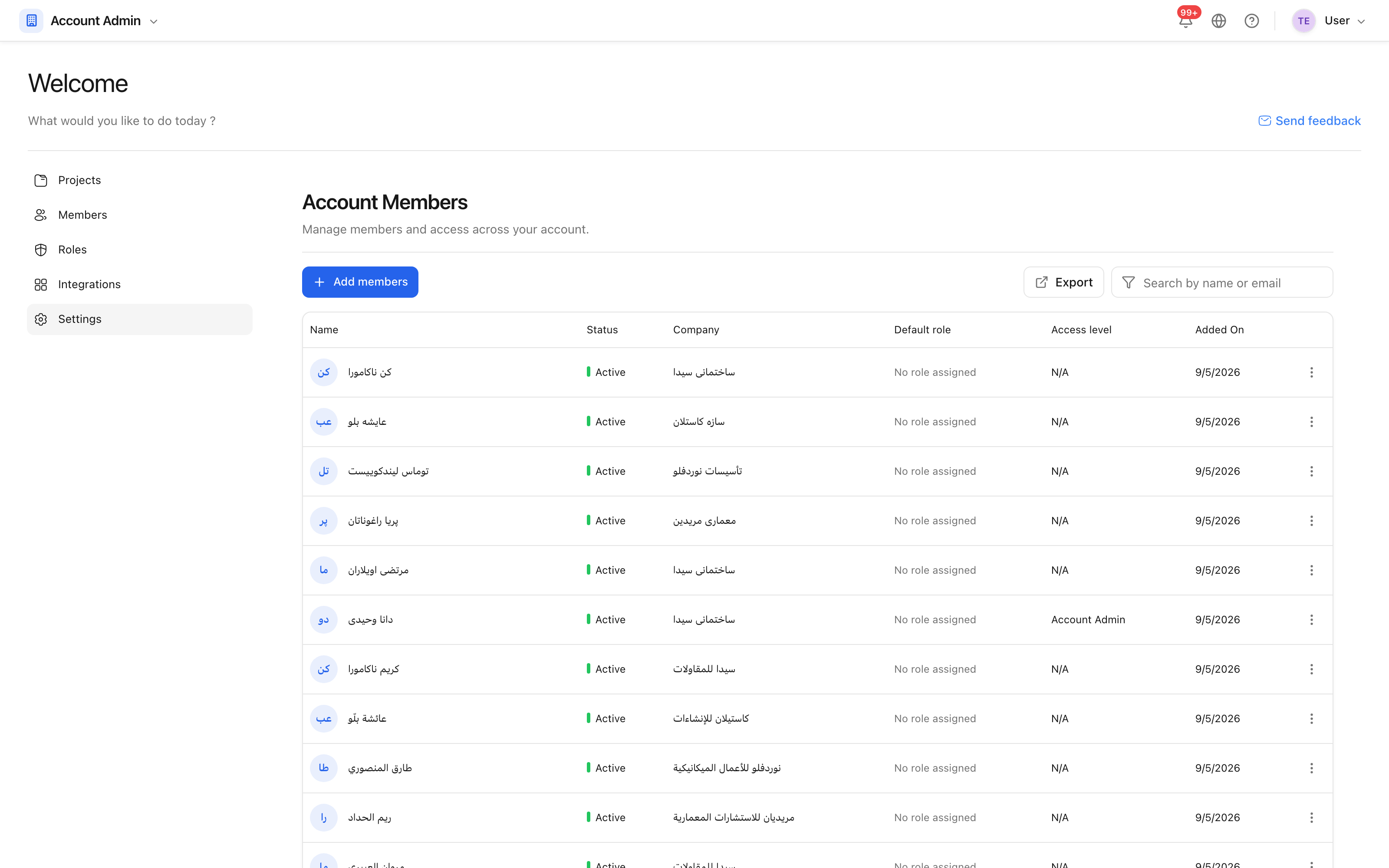Click company مريديان للاستشارات المعمارية

734,818
